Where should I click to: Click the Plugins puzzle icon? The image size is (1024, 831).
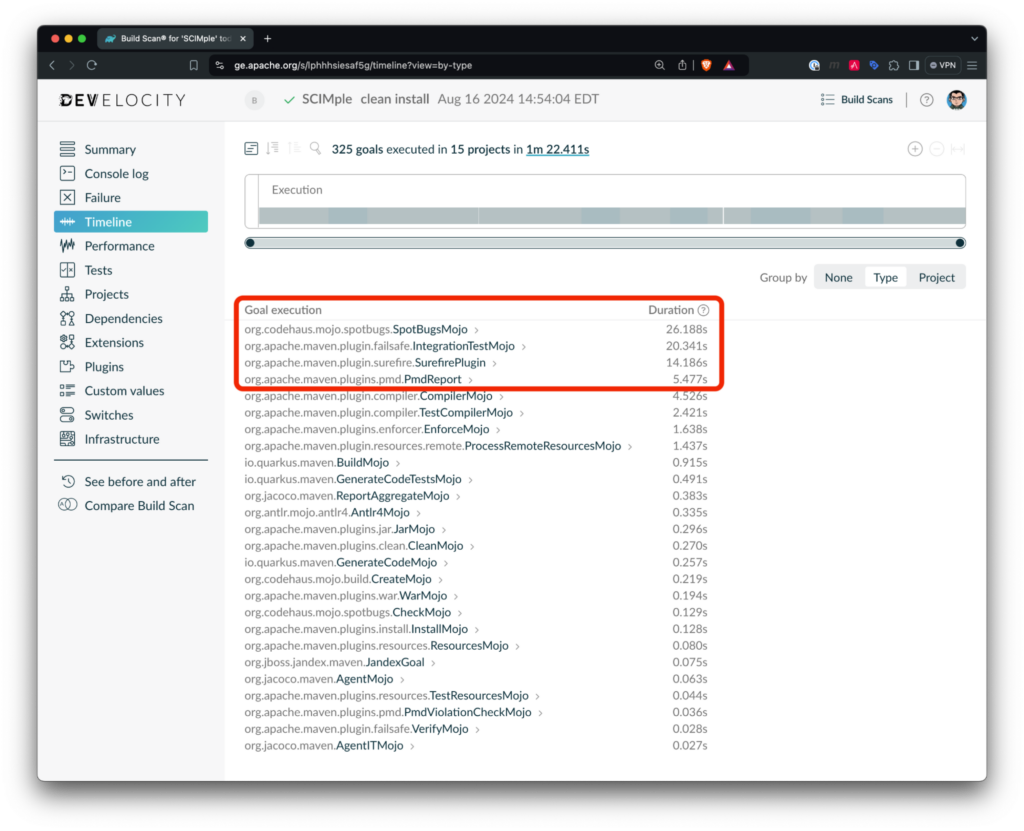point(67,367)
